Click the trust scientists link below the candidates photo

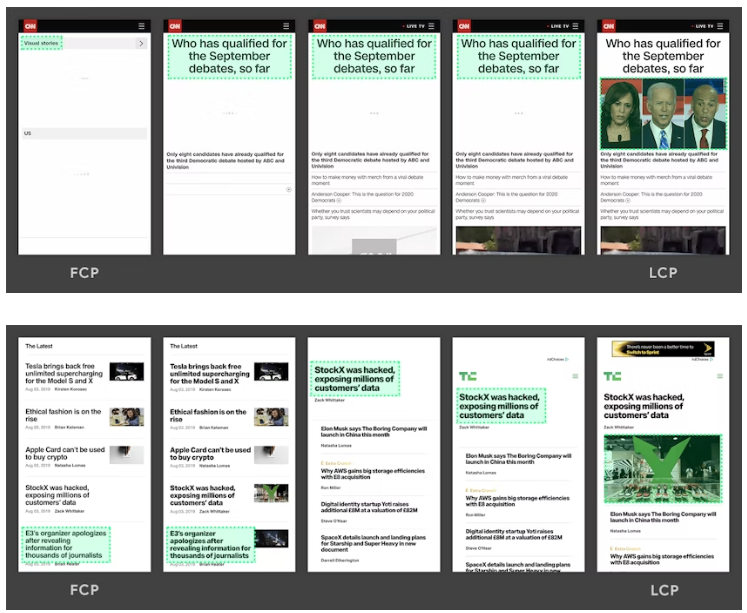coord(662,214)
